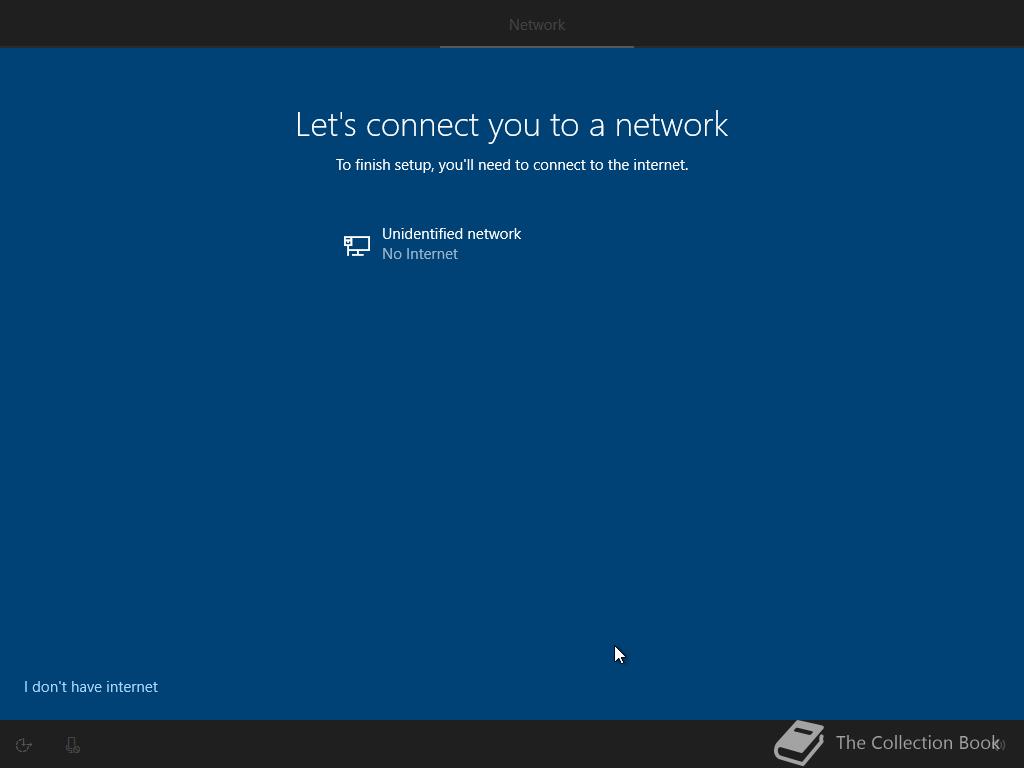Open the Ease of Access icon
The width and height of the screenshot is (1024, 768).
click(x=24, y=745)
